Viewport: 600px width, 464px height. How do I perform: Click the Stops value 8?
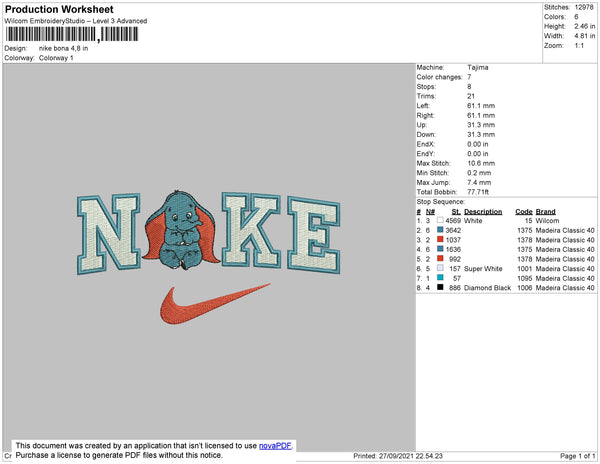point(469,86)
